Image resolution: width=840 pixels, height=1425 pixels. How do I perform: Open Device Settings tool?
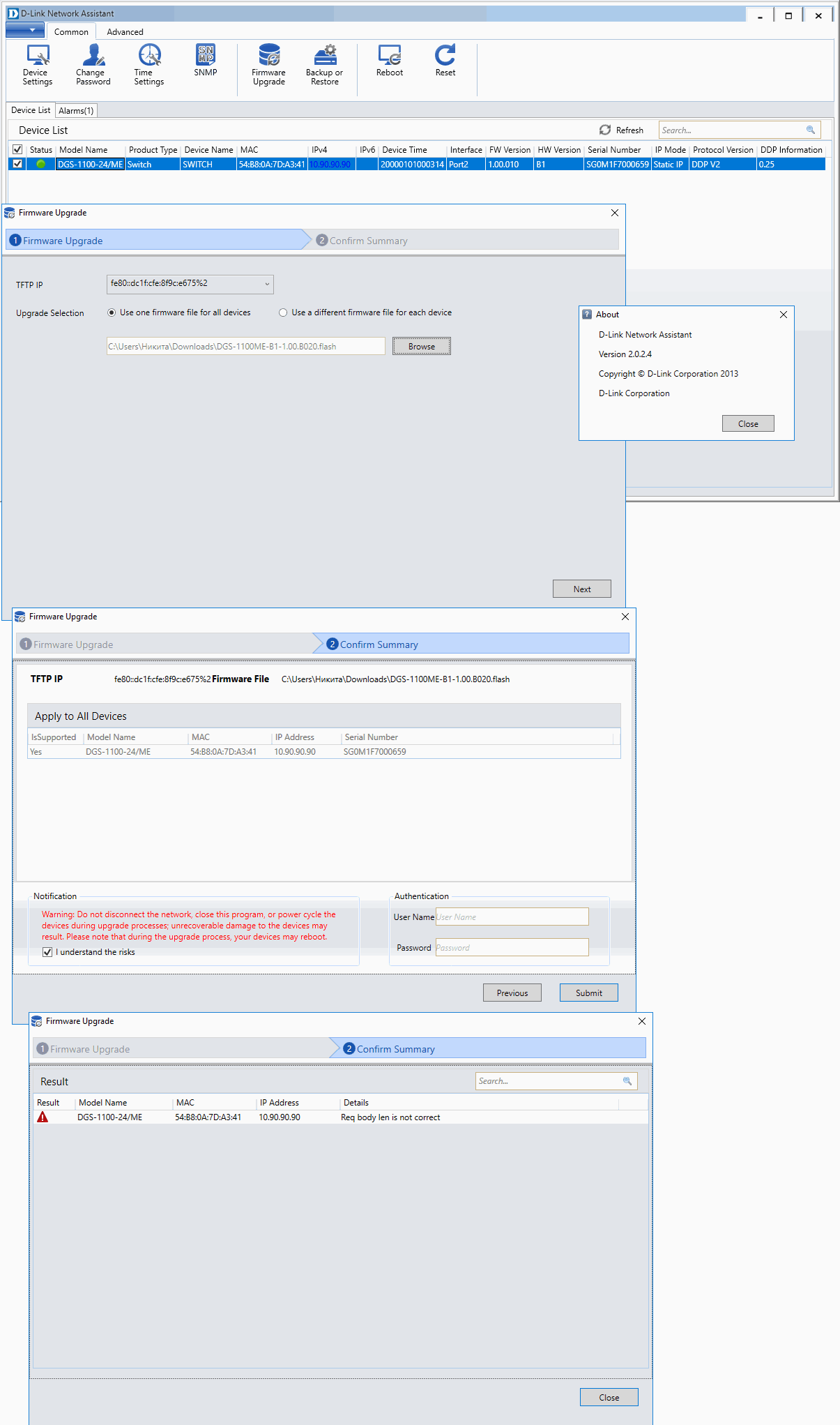37,65
